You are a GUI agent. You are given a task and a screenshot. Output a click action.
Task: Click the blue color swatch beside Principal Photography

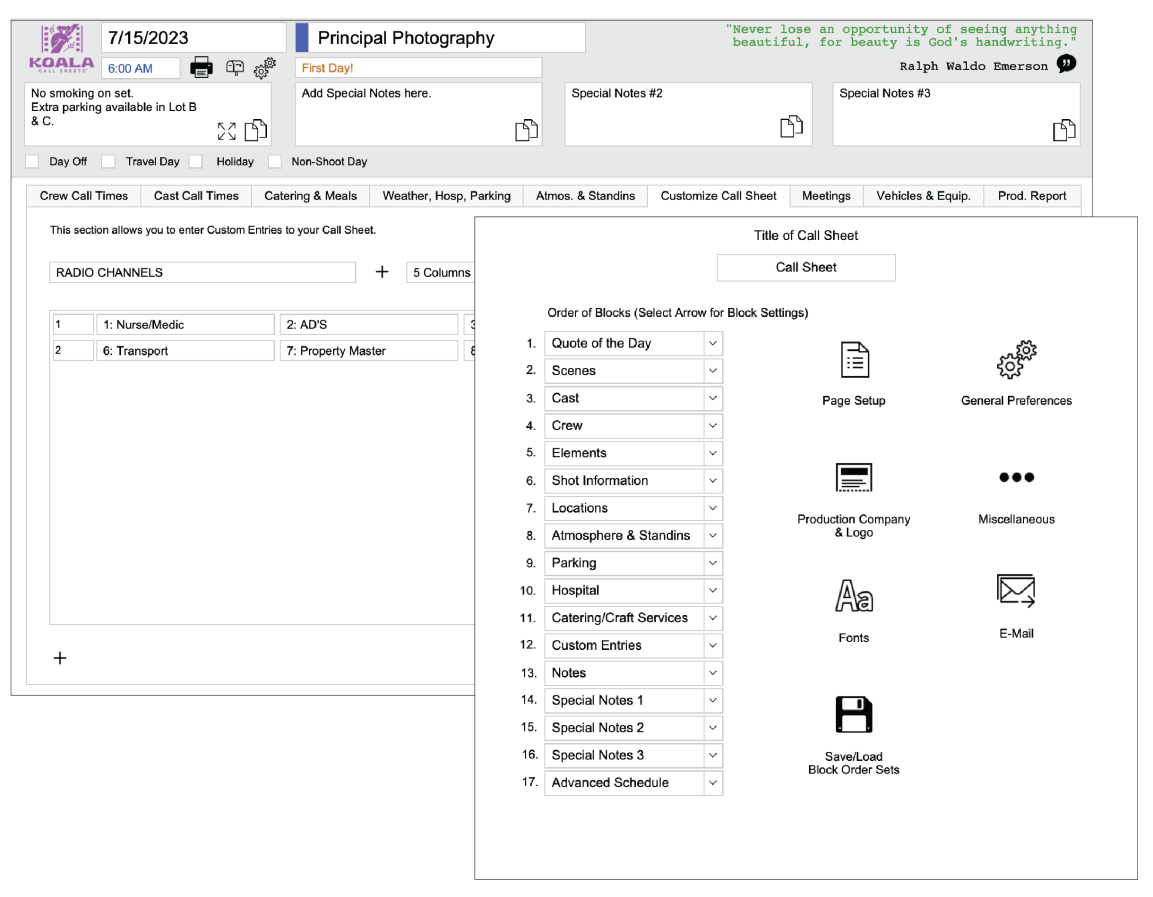tap(302, 38)
